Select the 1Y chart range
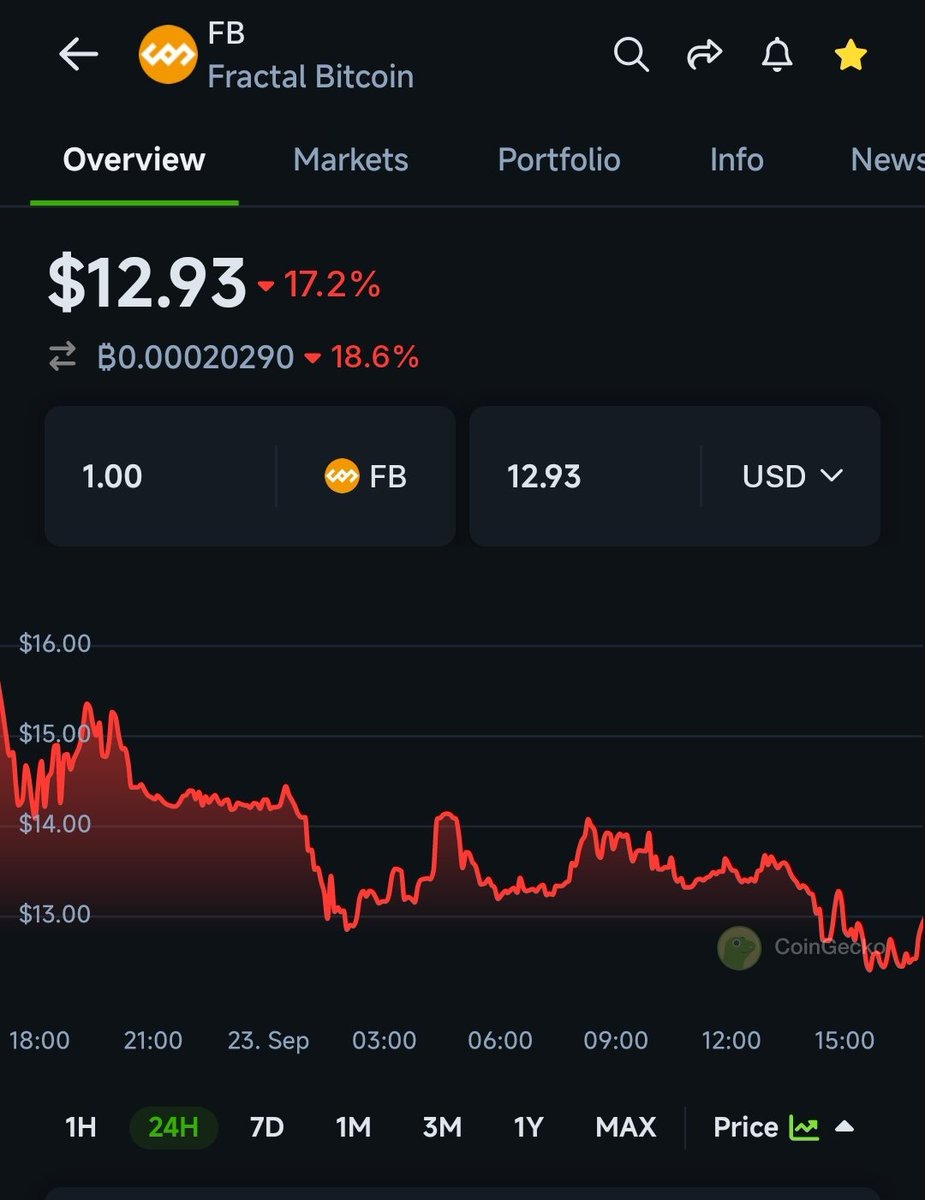This screenshot has height=1200, width=925. point(528,1128)
